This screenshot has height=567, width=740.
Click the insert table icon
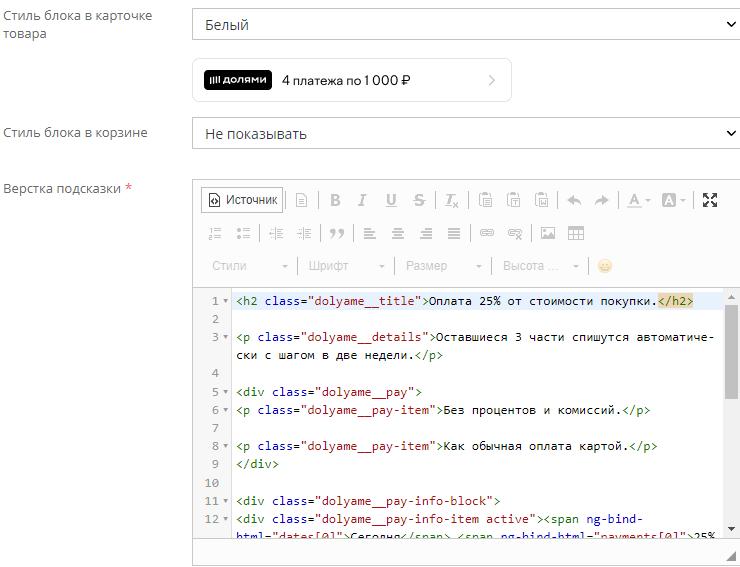(576, 233)
